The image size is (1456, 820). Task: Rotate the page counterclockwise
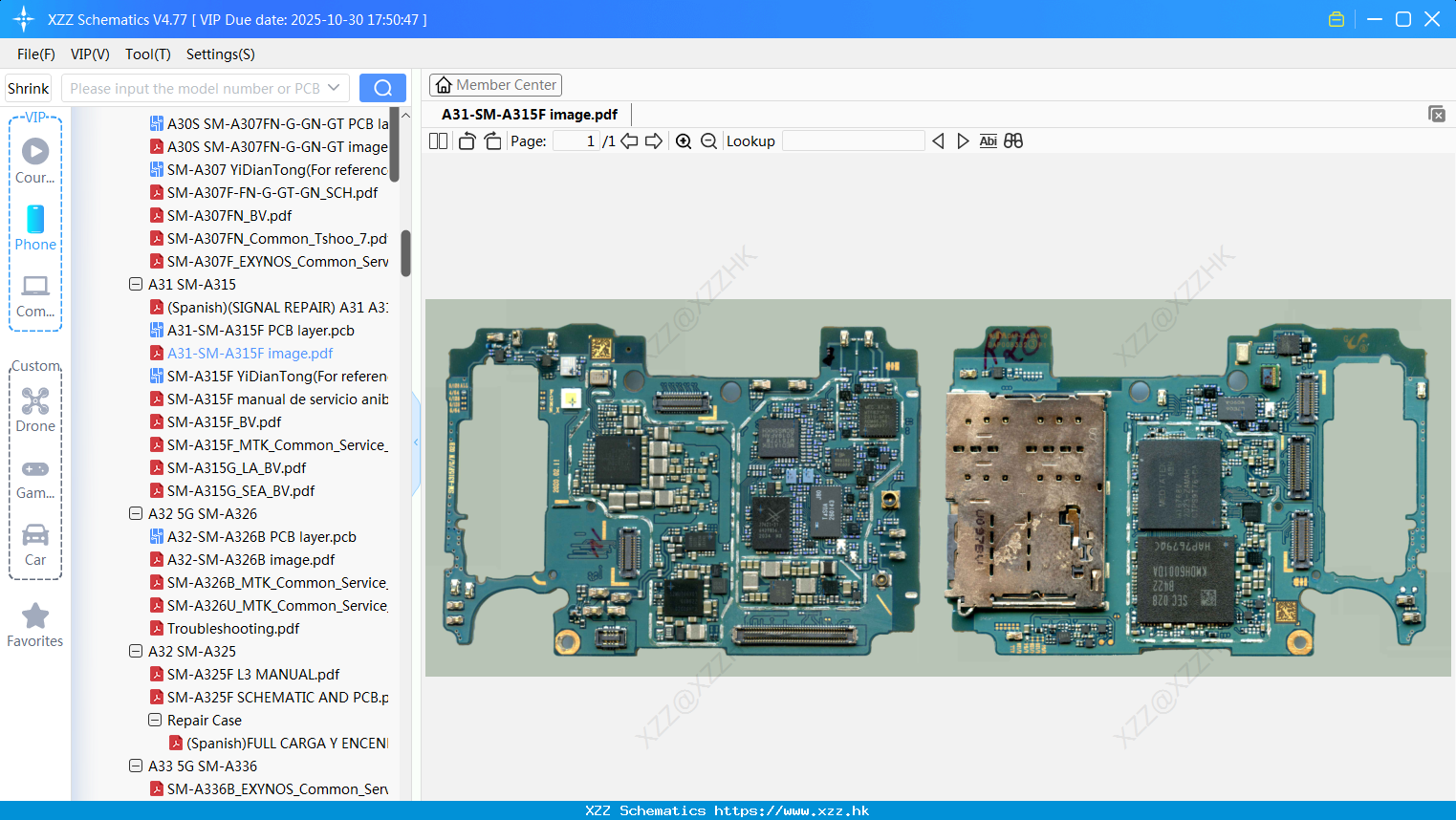(x=467, y=141)
